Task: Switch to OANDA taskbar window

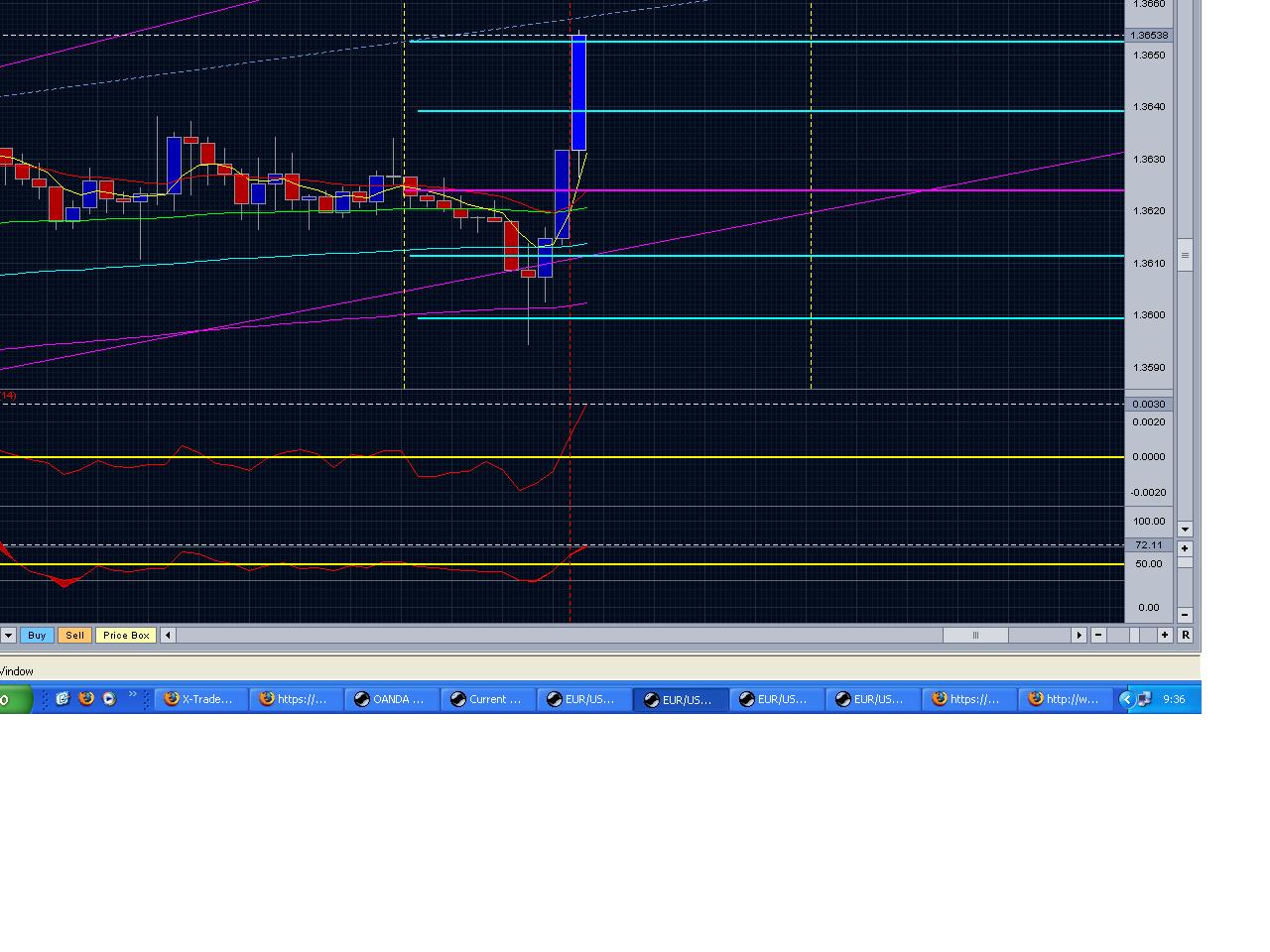Action: point(390,699)
